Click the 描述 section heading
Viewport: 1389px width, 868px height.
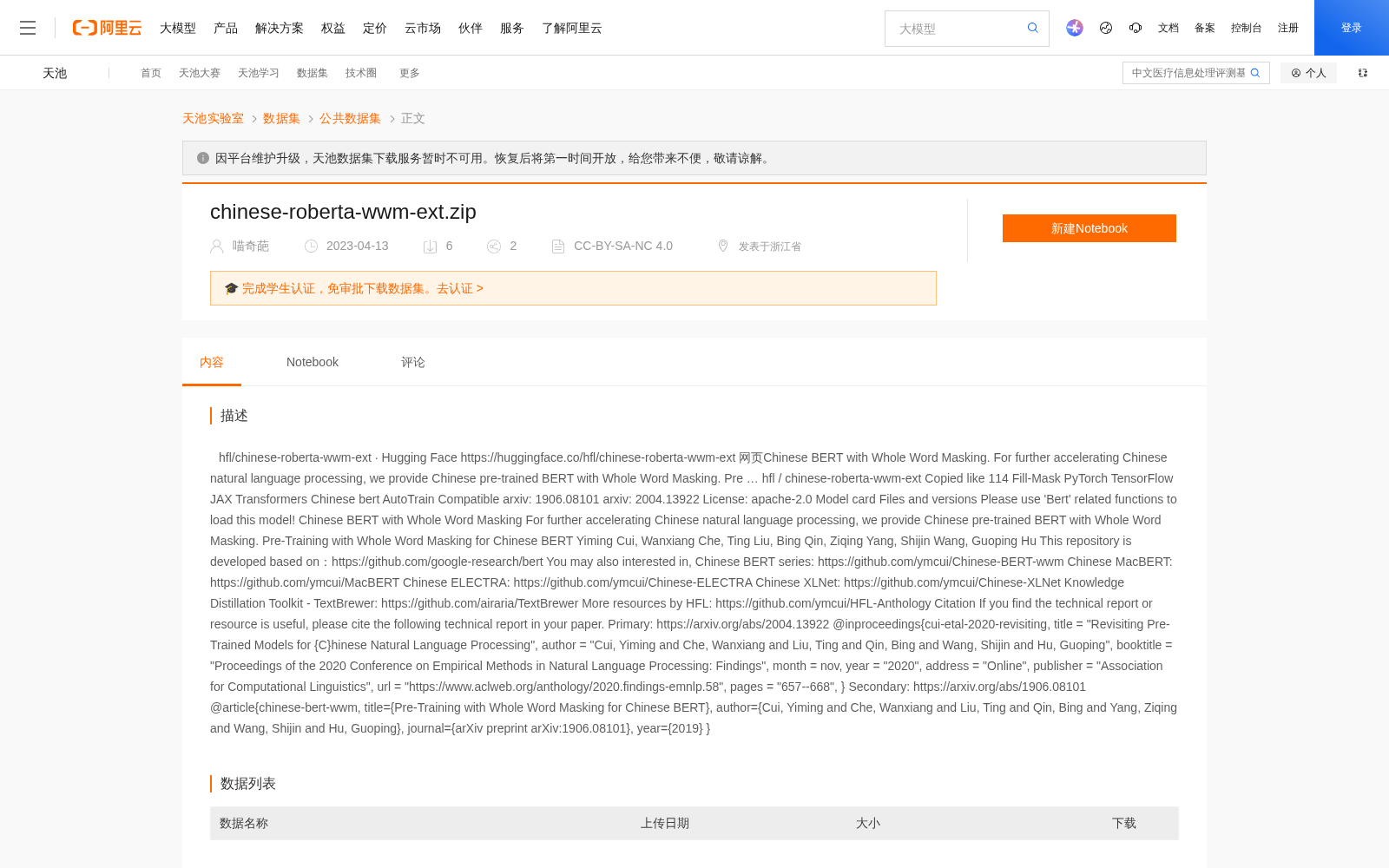(x=234, y=416)
